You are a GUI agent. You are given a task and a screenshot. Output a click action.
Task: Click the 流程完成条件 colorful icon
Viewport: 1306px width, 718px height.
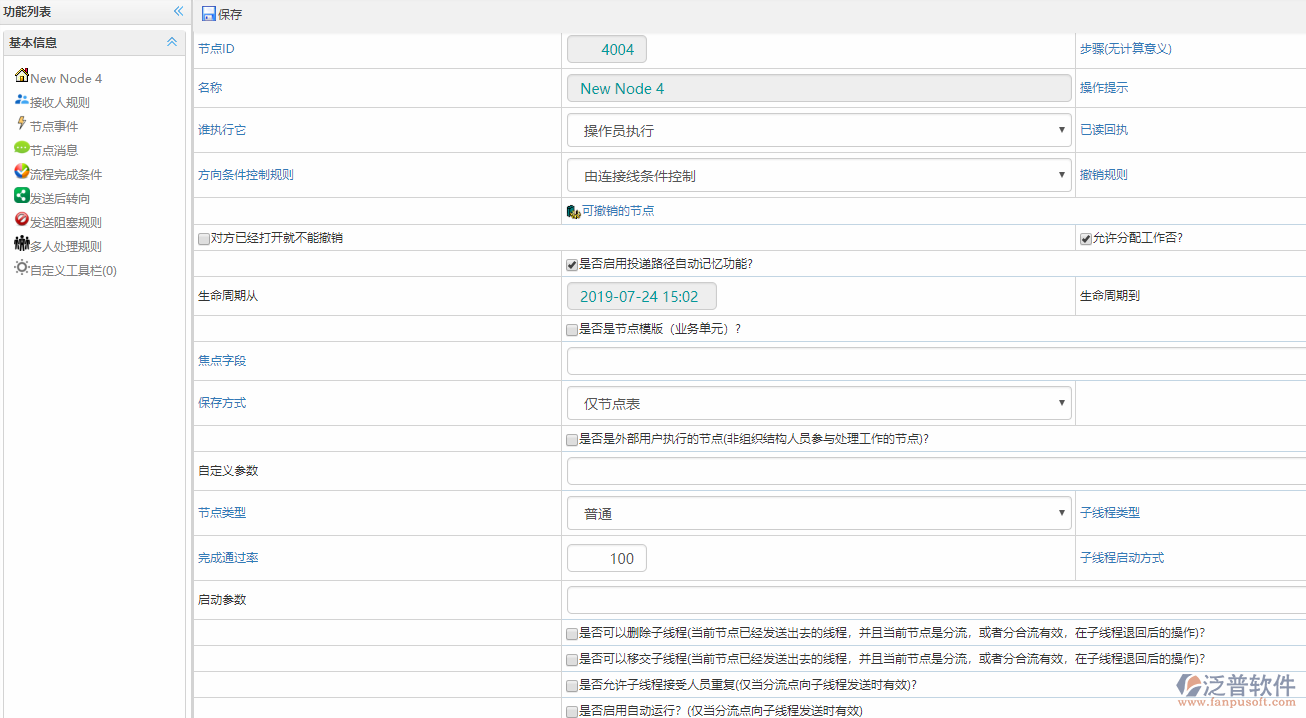pyautogui.click(x=21, y=172)
